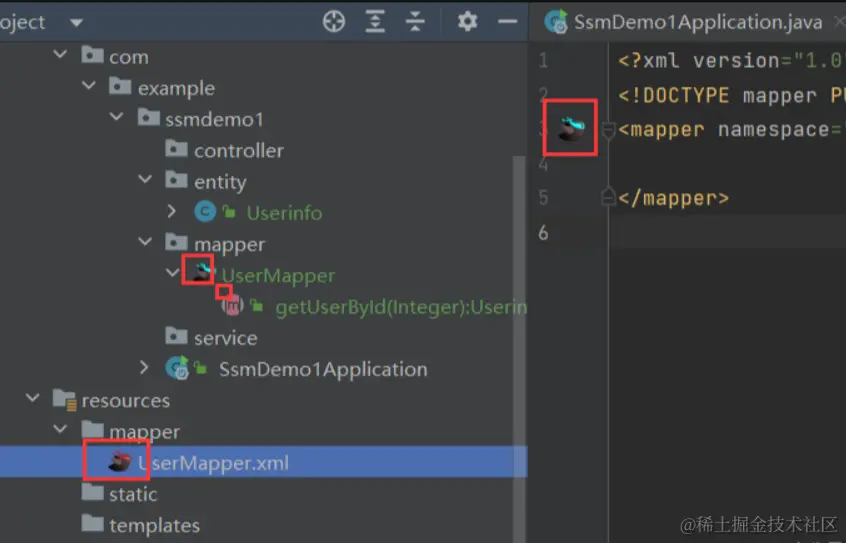This screenshot has width=846, height=543.
Task: Click the </mapper> closing tag text
Action: click(x=673, y=198)
